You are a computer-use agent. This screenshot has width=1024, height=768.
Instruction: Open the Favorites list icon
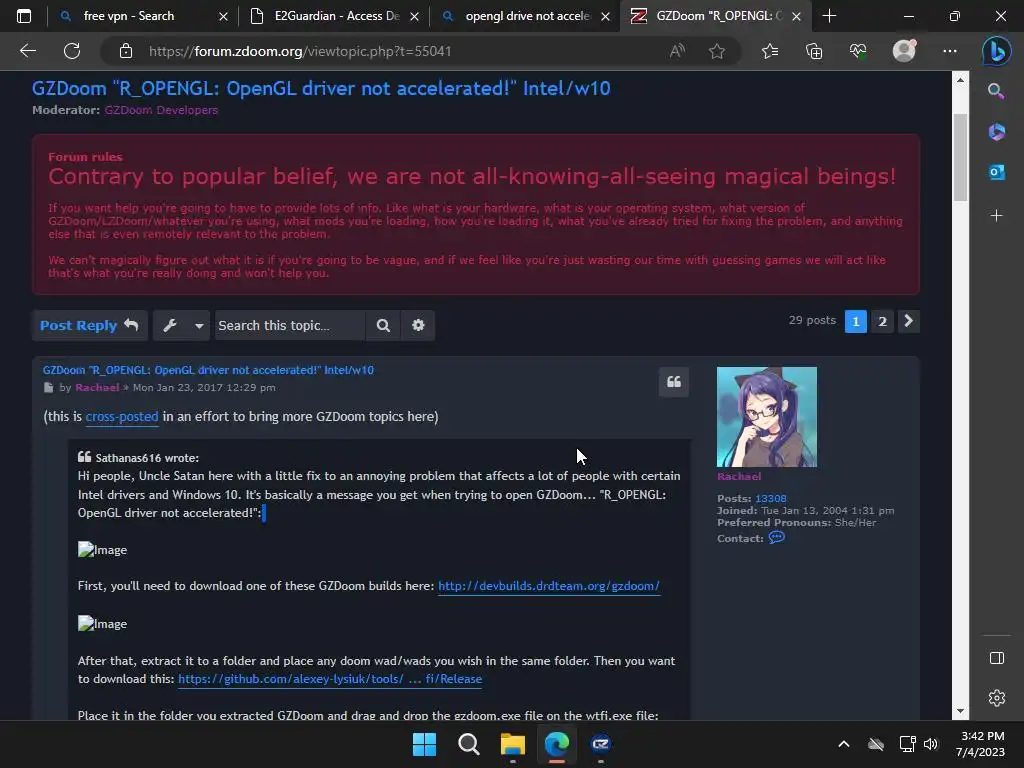(770, 51)
